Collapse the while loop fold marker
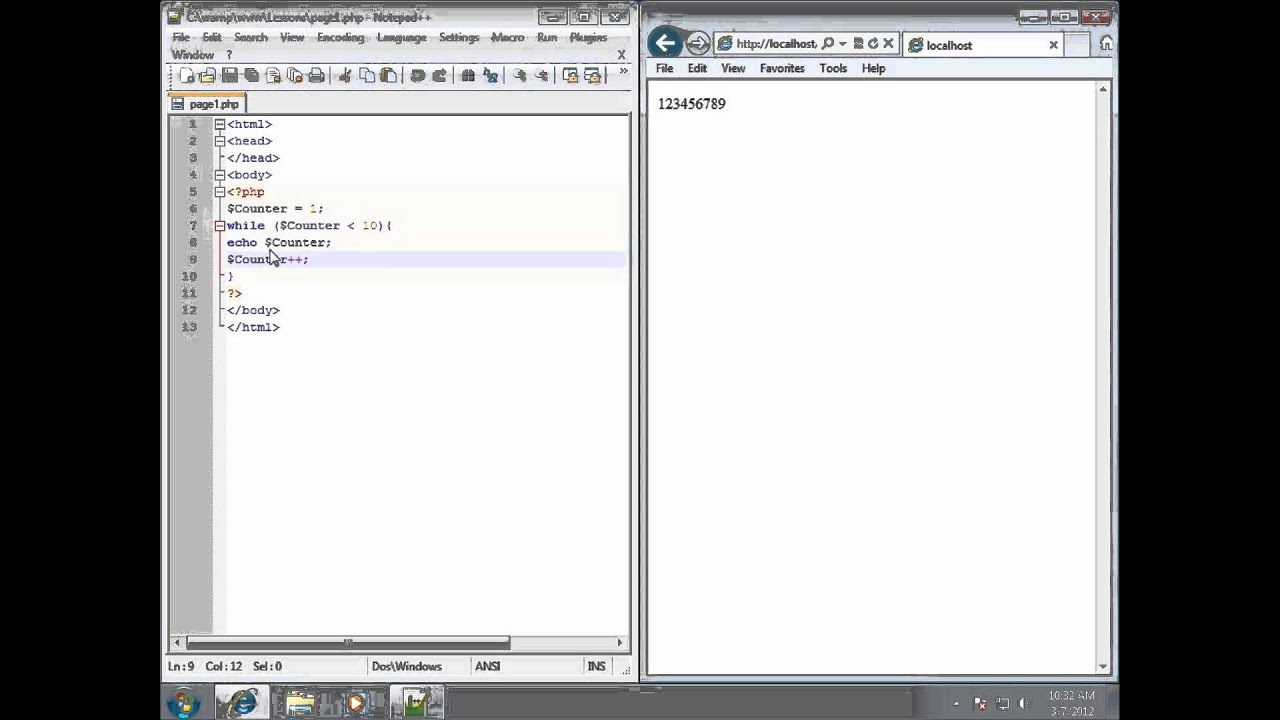The image size is (1280, 720). pos(219,226)
